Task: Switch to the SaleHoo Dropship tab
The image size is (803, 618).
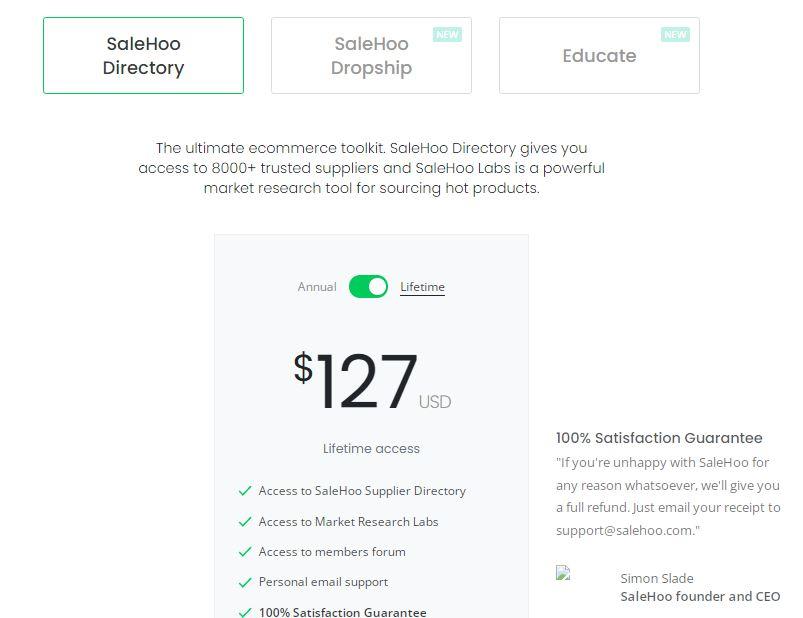Action: [x=371, y=55]
